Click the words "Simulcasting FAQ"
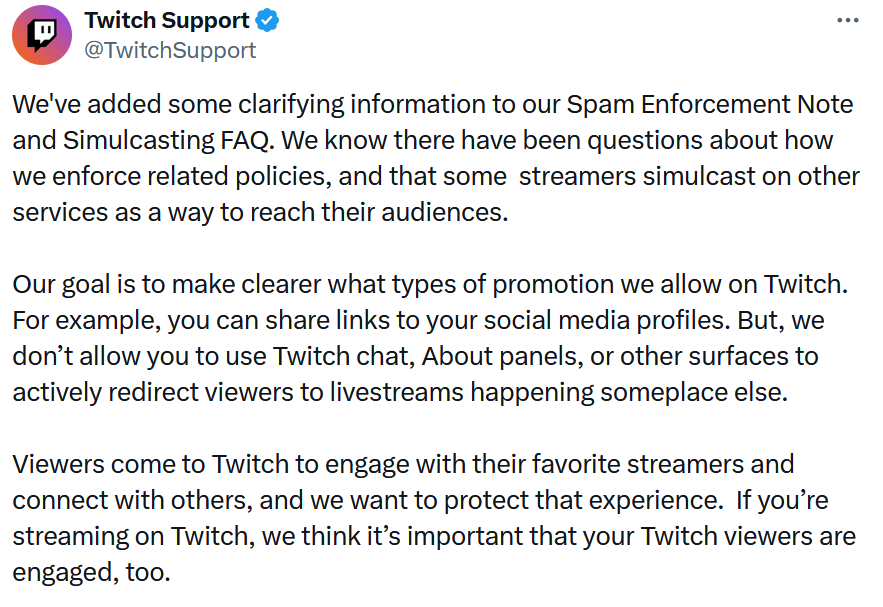 tap(166, 141)
